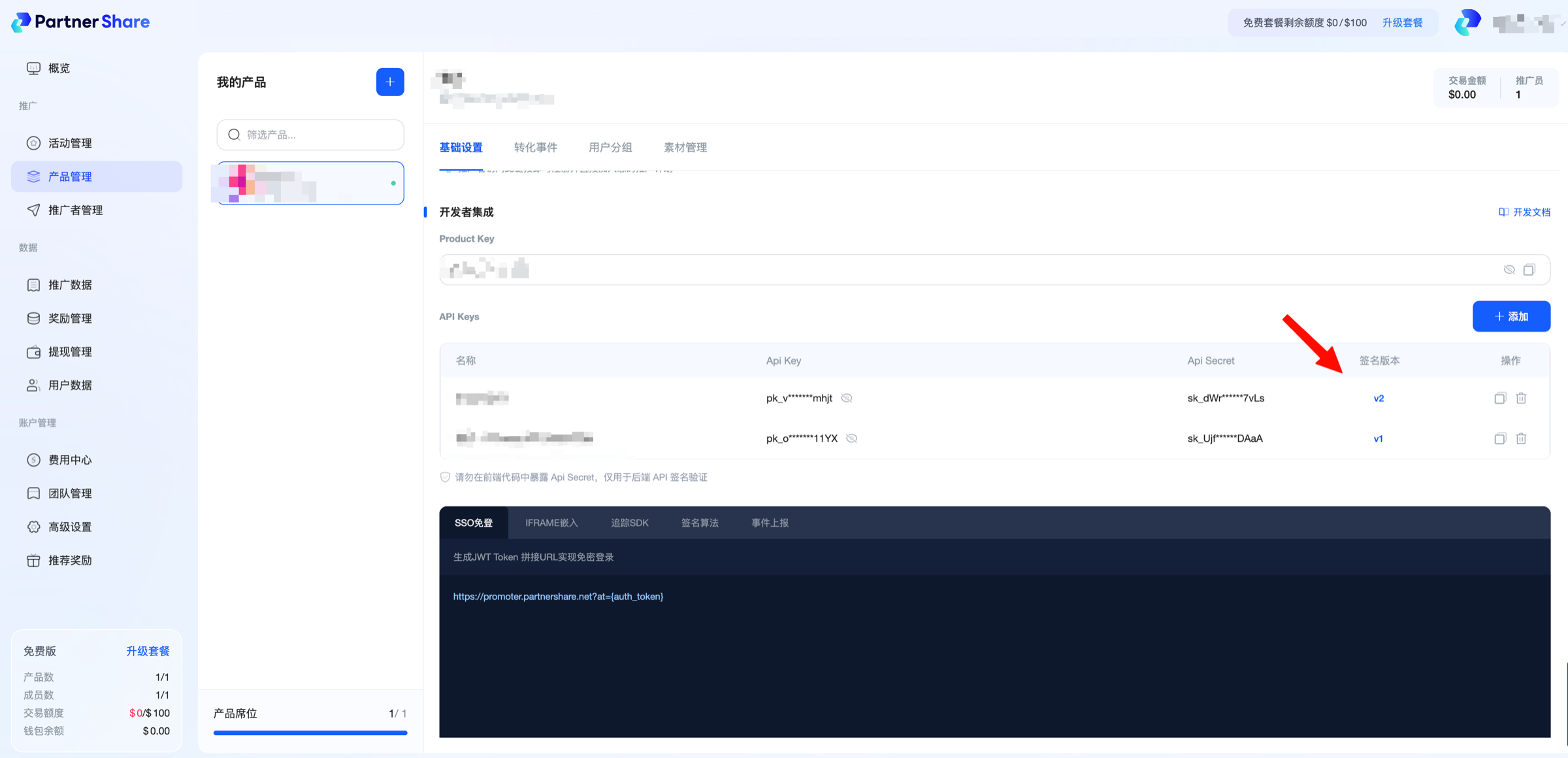The width and height of the screenshot is (1568, 758).
Task: Select the SSO免登 code tab
Action: point(474,523)
